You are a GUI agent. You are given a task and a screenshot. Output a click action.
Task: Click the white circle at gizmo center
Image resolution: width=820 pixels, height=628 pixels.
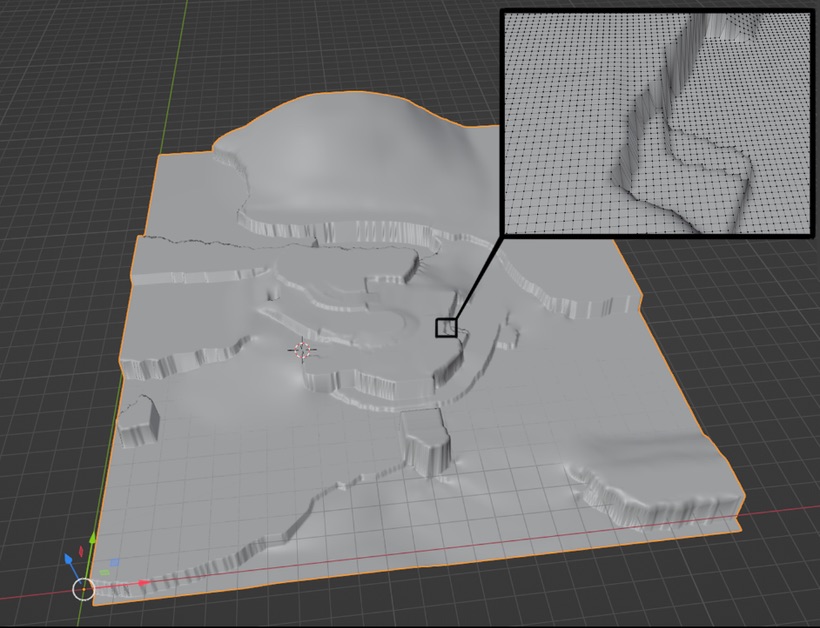84,589
